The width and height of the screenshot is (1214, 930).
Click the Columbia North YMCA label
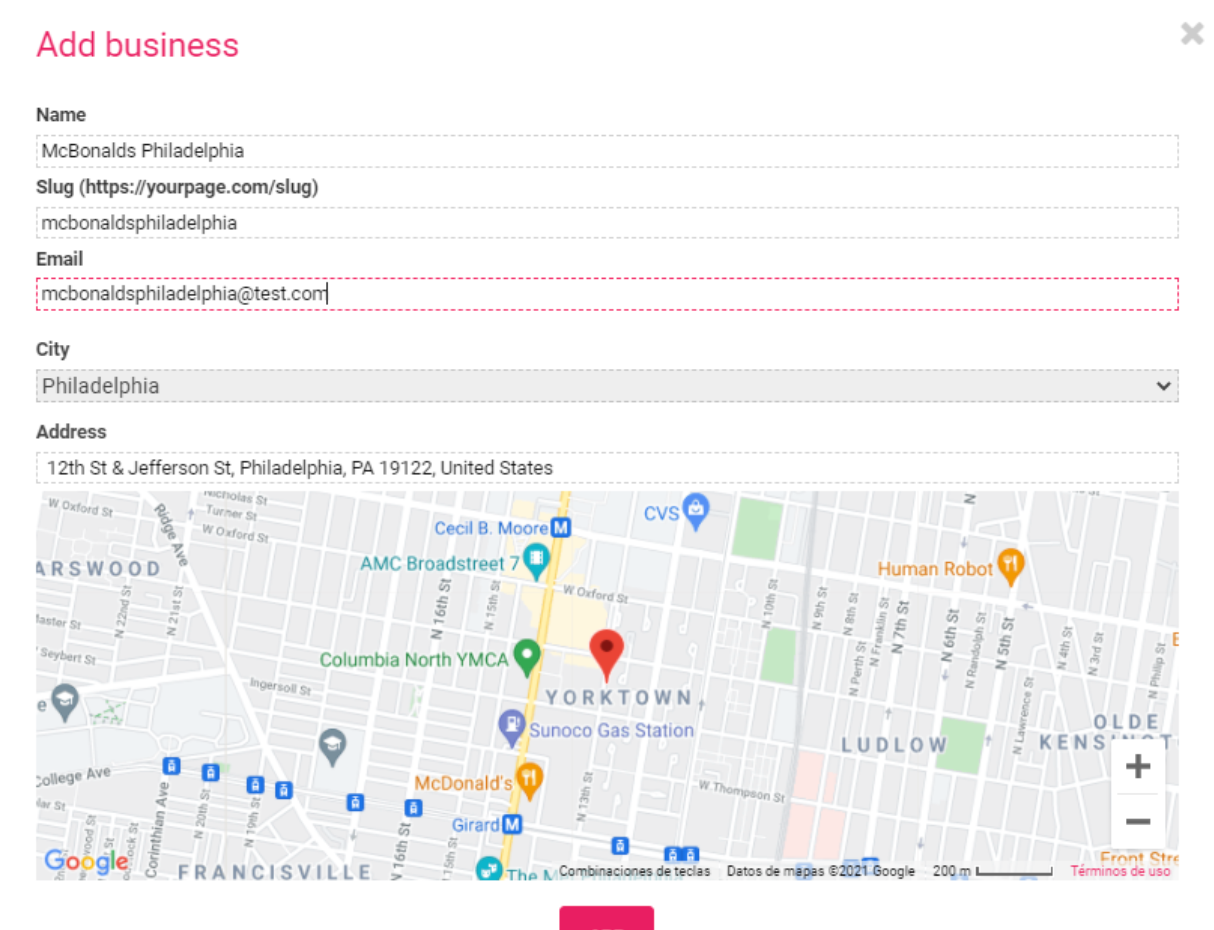(415, 660)
